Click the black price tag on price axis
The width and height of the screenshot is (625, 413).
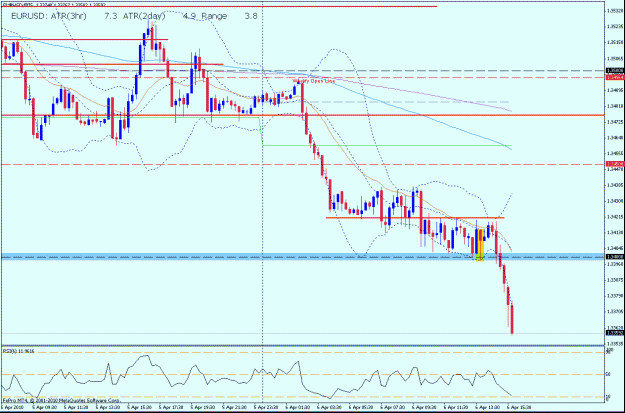pos(615,71)
